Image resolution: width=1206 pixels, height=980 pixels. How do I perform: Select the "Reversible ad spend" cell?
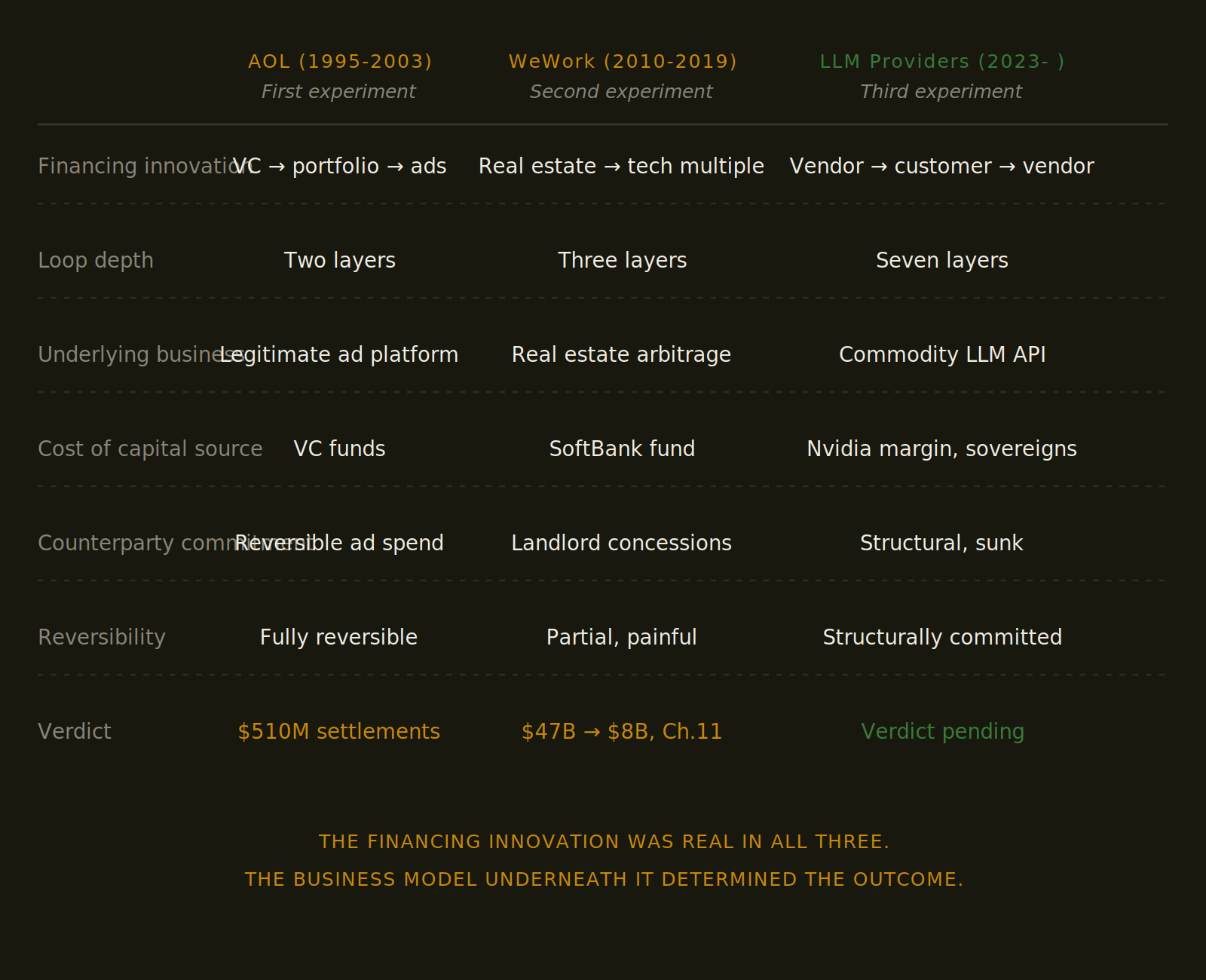339,543
